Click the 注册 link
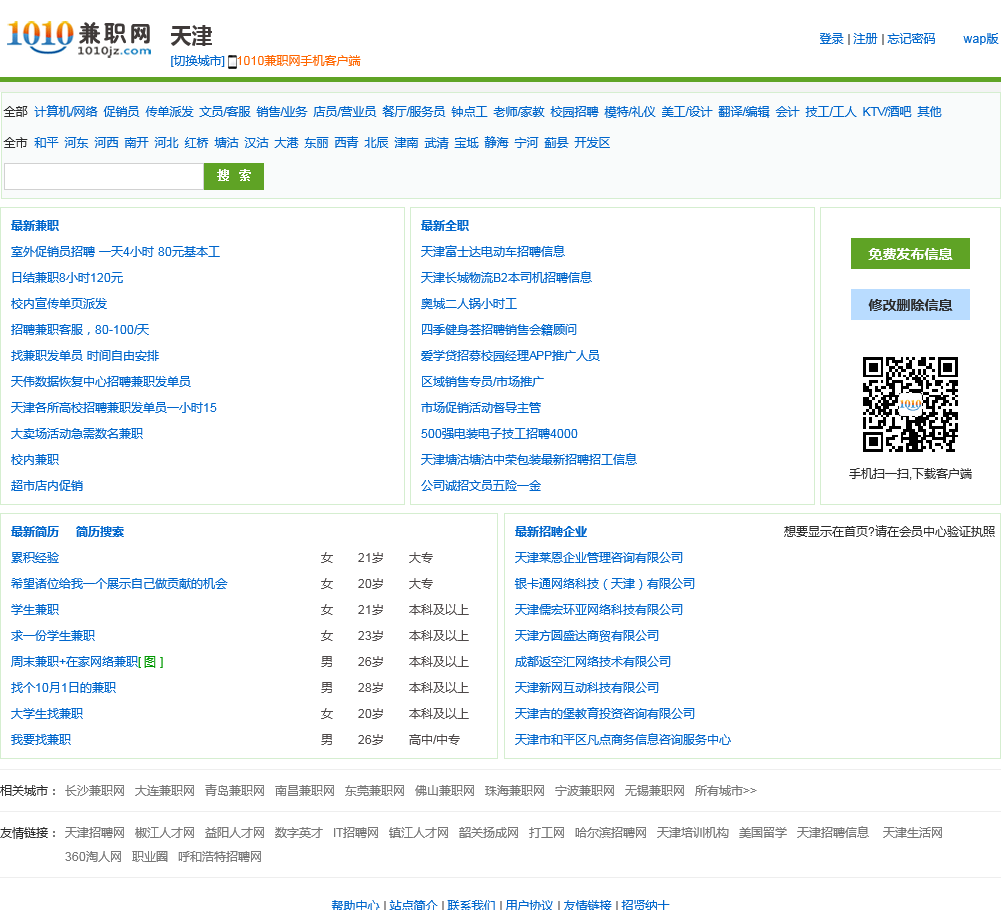Viewport: 1001px width, 910px height. 865,39
